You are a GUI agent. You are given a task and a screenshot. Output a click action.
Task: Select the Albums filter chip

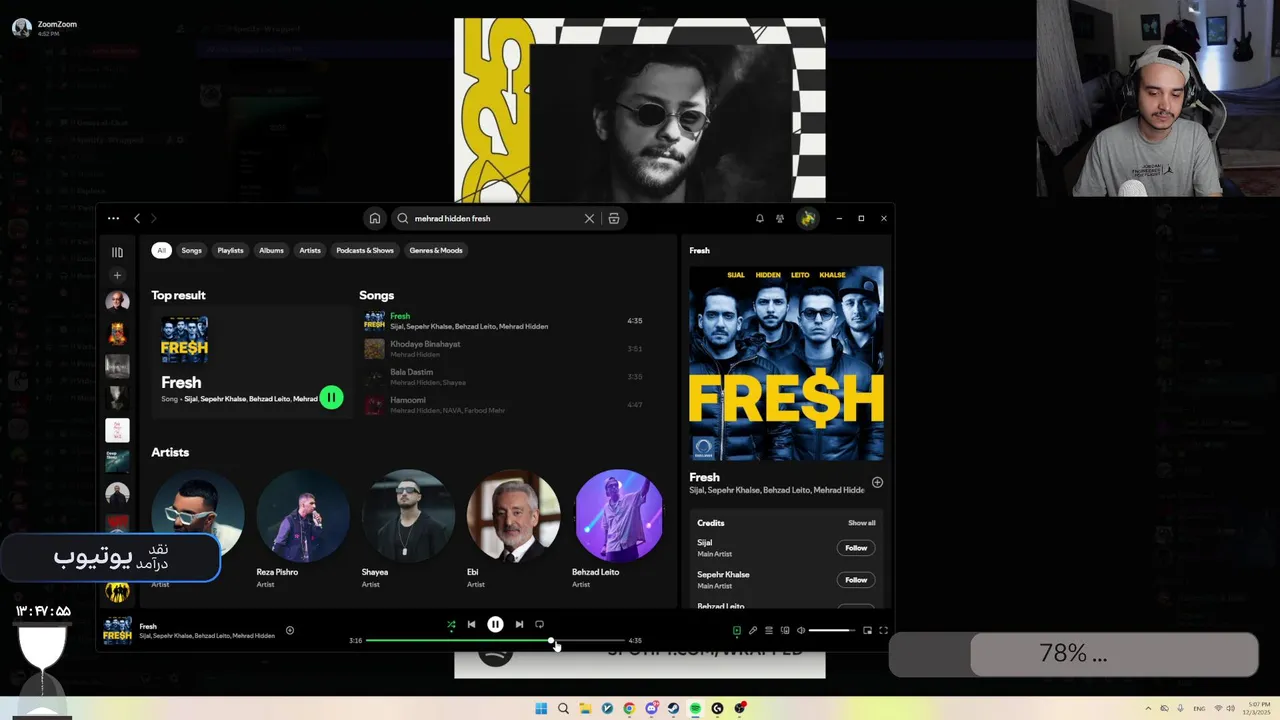point(272,250)
